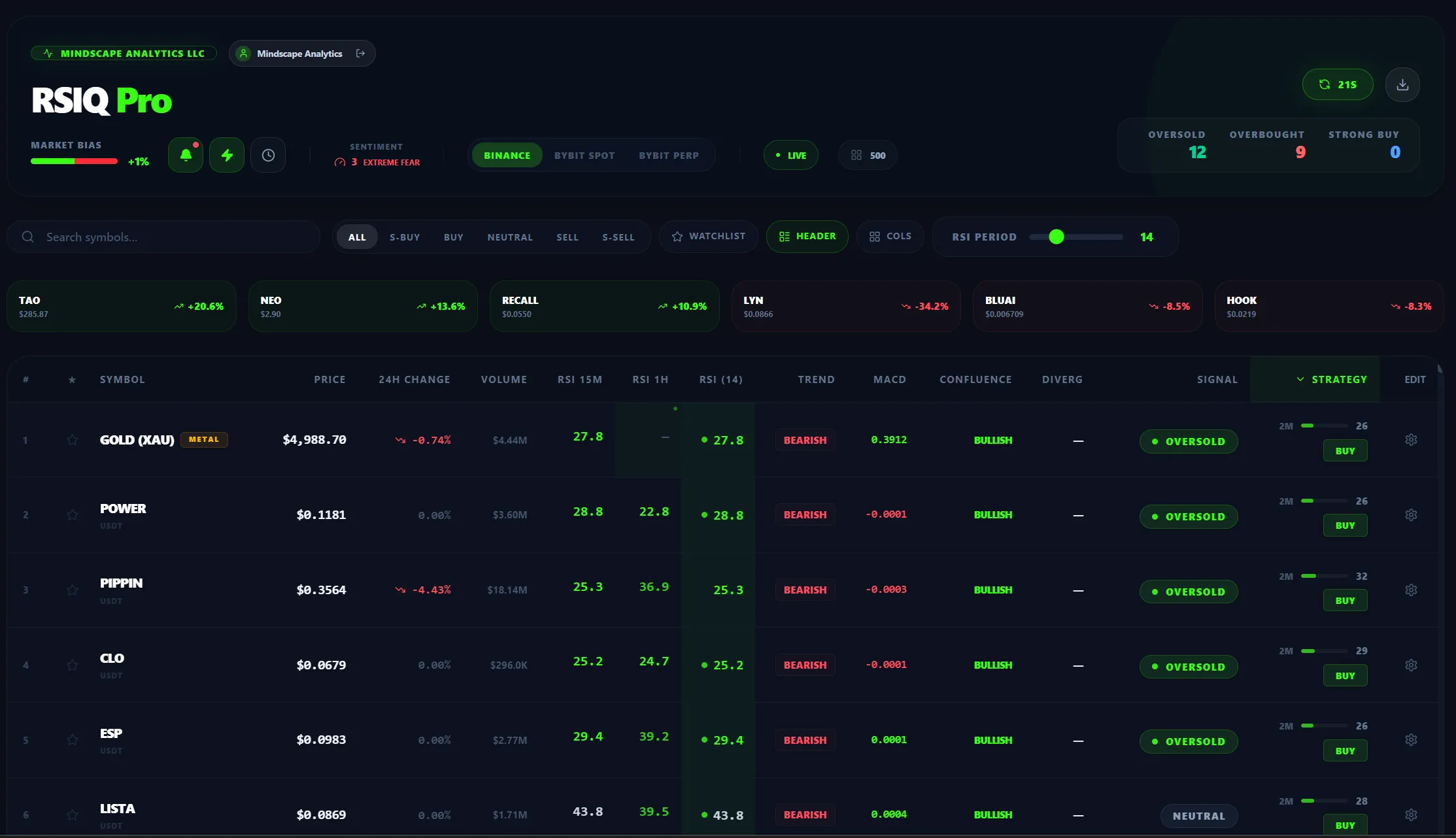
Task: Open the Mindscape Analytics account button
Action: [x=302, y=54]
